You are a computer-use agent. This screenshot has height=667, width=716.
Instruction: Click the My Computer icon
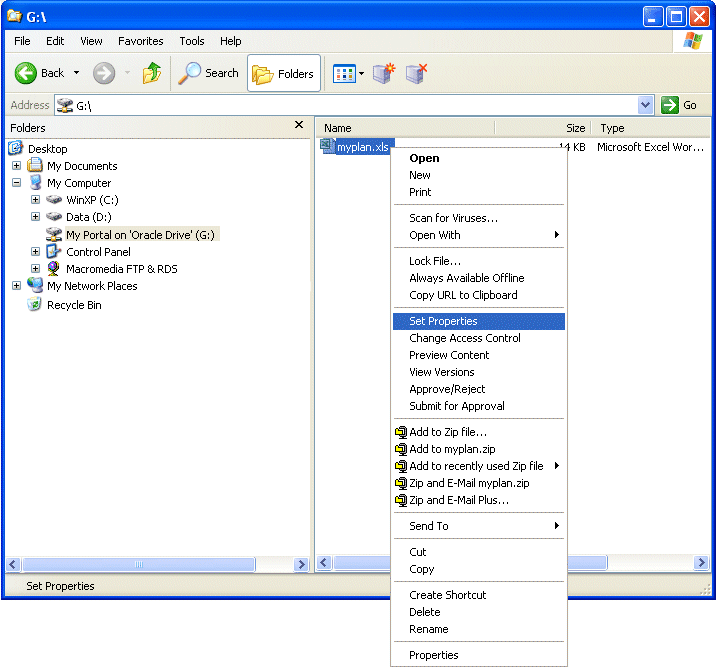pos(35,182)
